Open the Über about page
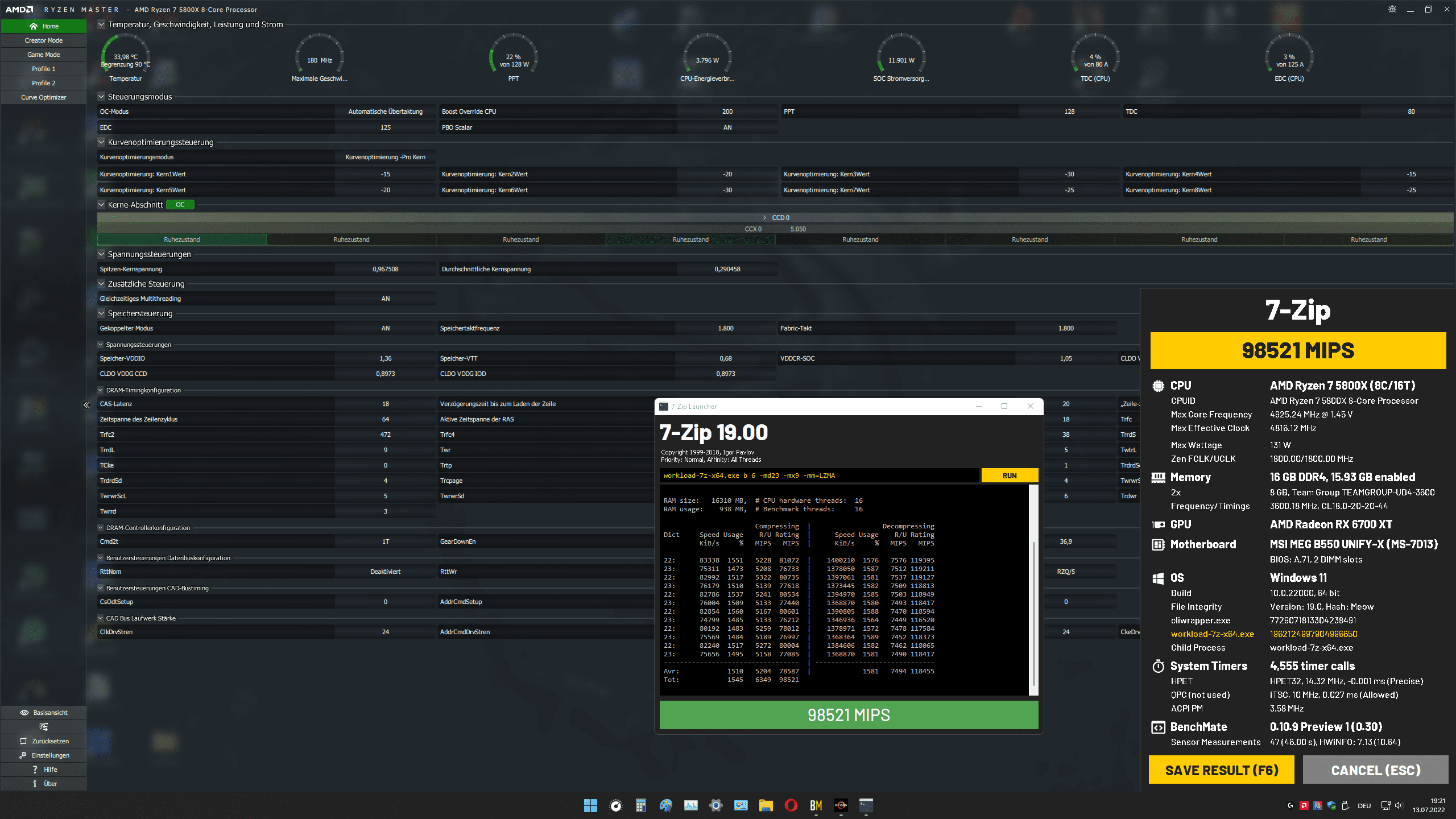 click(44, 784)
